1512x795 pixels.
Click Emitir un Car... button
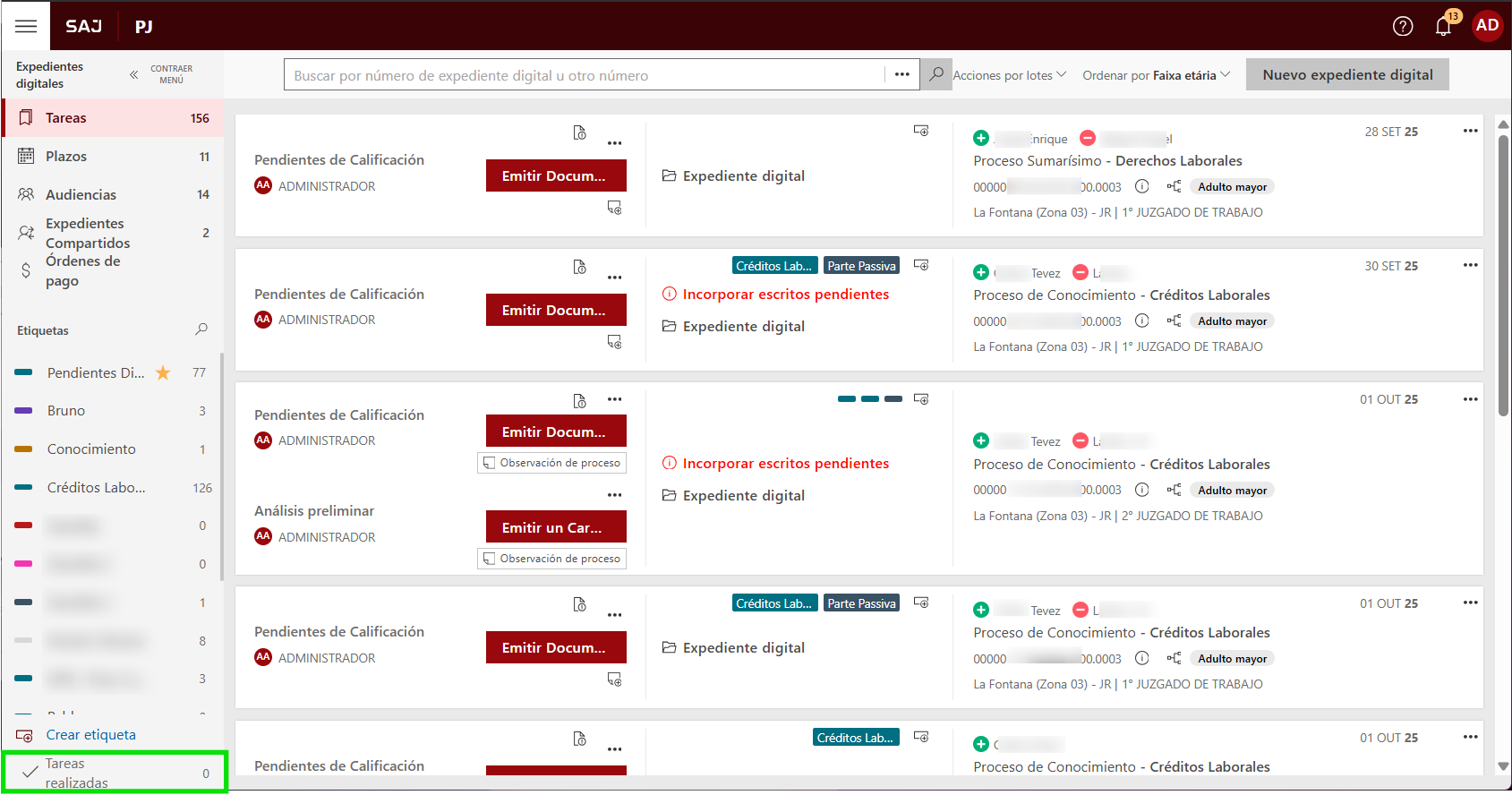pyautogui.click(x=556, y=527)
